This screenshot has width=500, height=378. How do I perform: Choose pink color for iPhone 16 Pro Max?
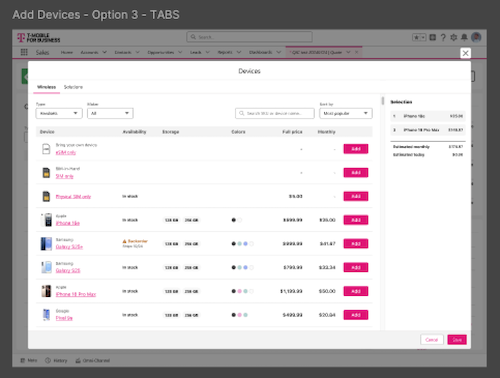coord(239,291)
